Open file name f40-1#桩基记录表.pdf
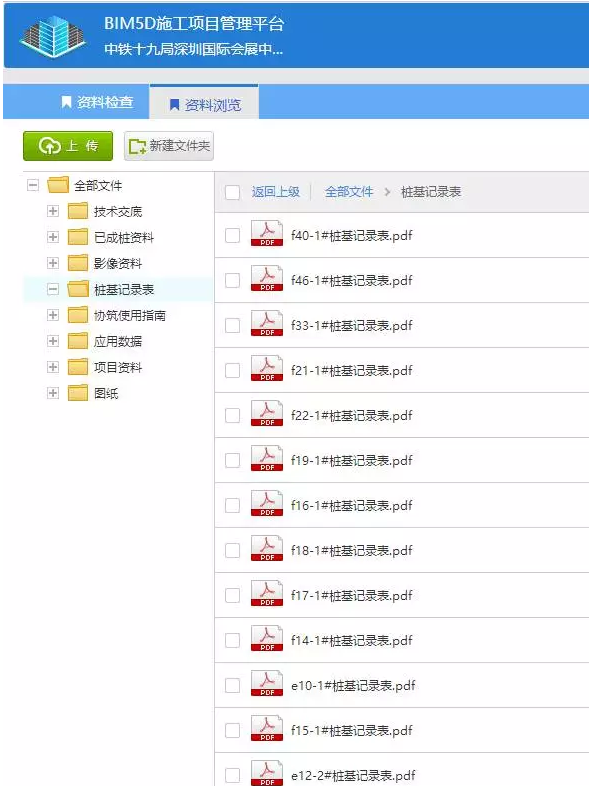Image resolution: width=597 pixels, height=786 pixels. tap(352, 236)
